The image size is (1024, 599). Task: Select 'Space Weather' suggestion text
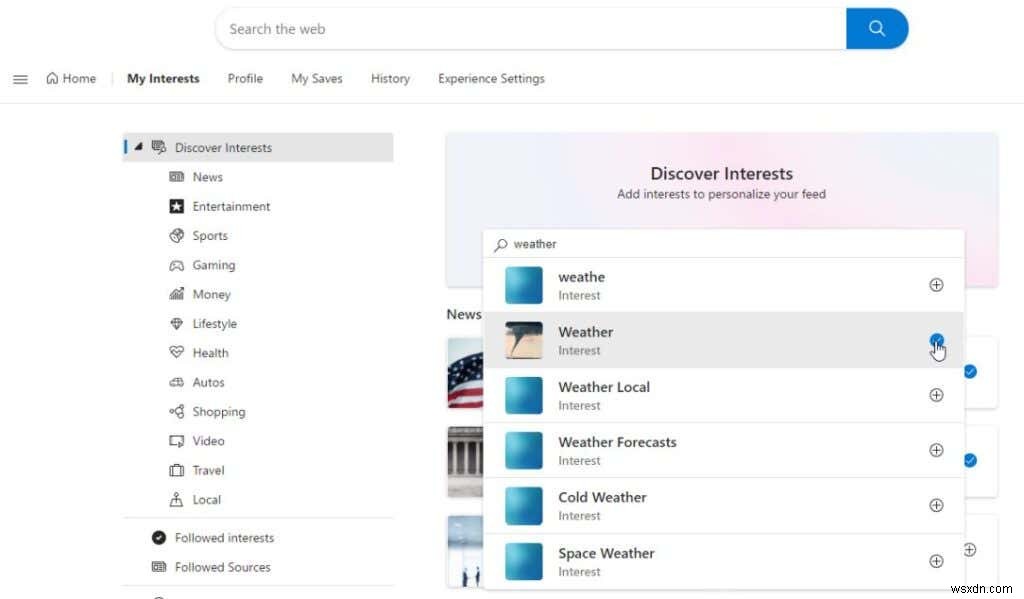click(606, 553)
